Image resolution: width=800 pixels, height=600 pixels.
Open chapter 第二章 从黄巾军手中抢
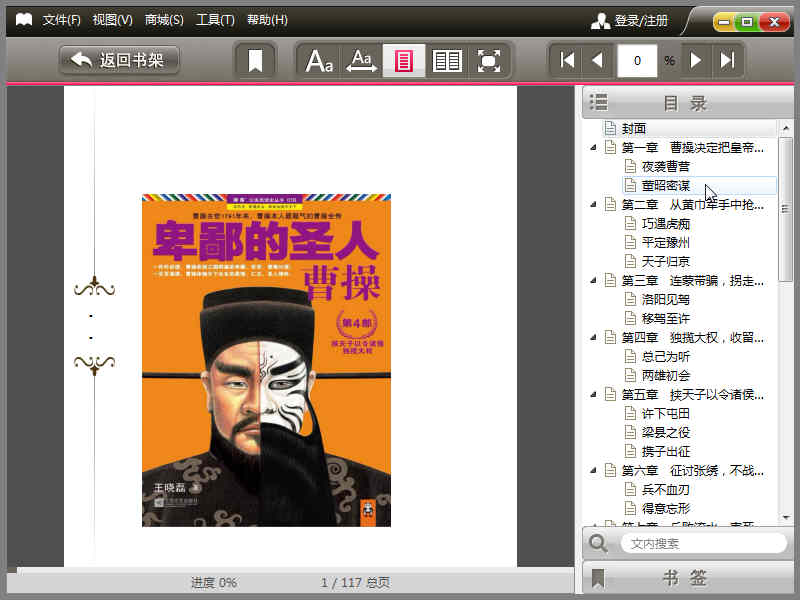(x=692, y=205)
